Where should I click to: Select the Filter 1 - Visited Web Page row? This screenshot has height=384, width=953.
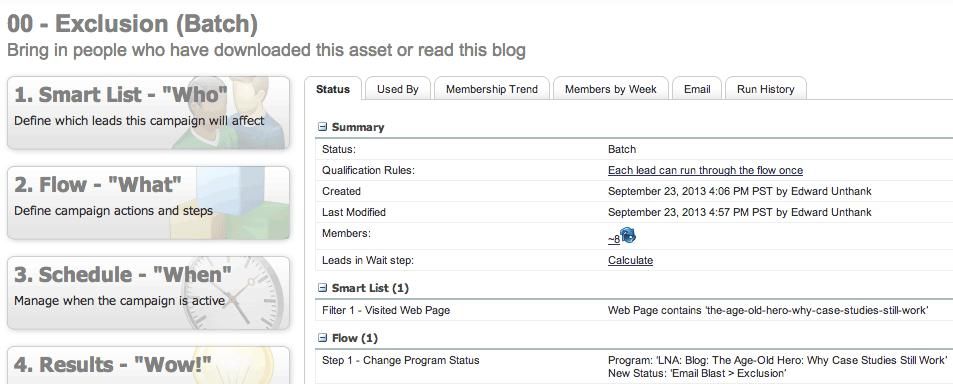click(634, 310)
